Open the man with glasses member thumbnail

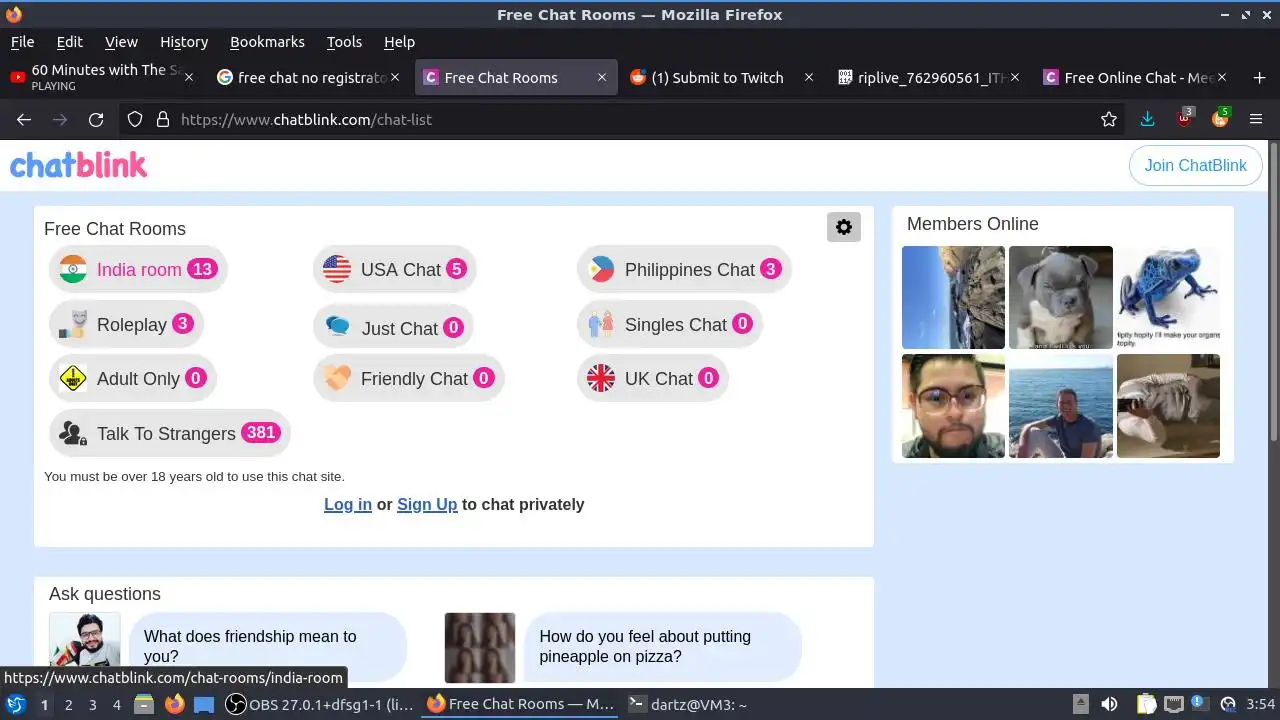coord(953,406)
